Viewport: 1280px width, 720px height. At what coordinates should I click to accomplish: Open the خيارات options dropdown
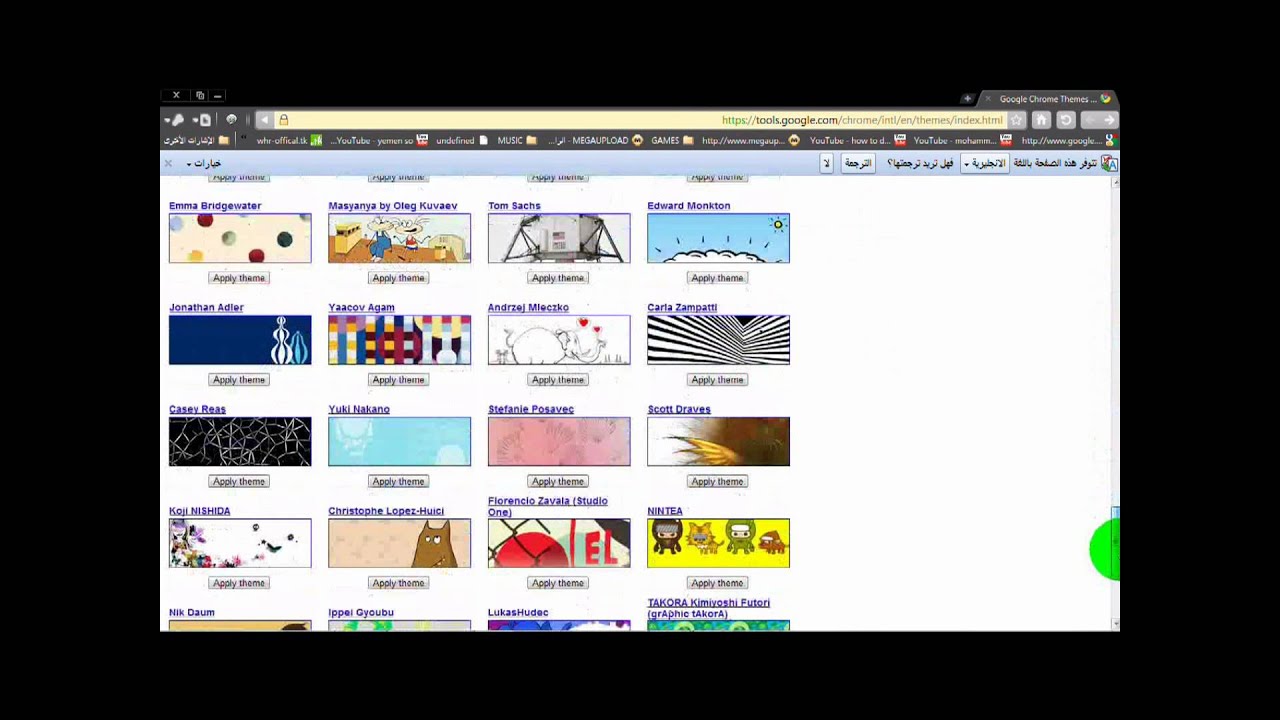tap(202, 164)
